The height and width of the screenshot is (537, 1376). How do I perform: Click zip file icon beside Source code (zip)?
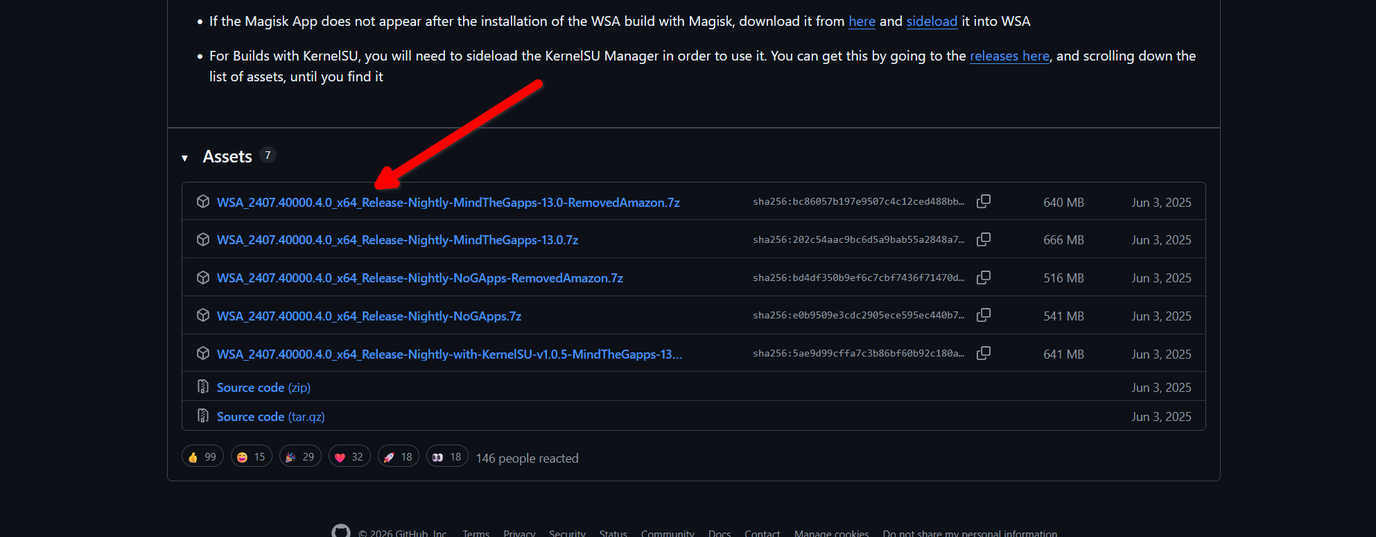[x=203, y=386]
